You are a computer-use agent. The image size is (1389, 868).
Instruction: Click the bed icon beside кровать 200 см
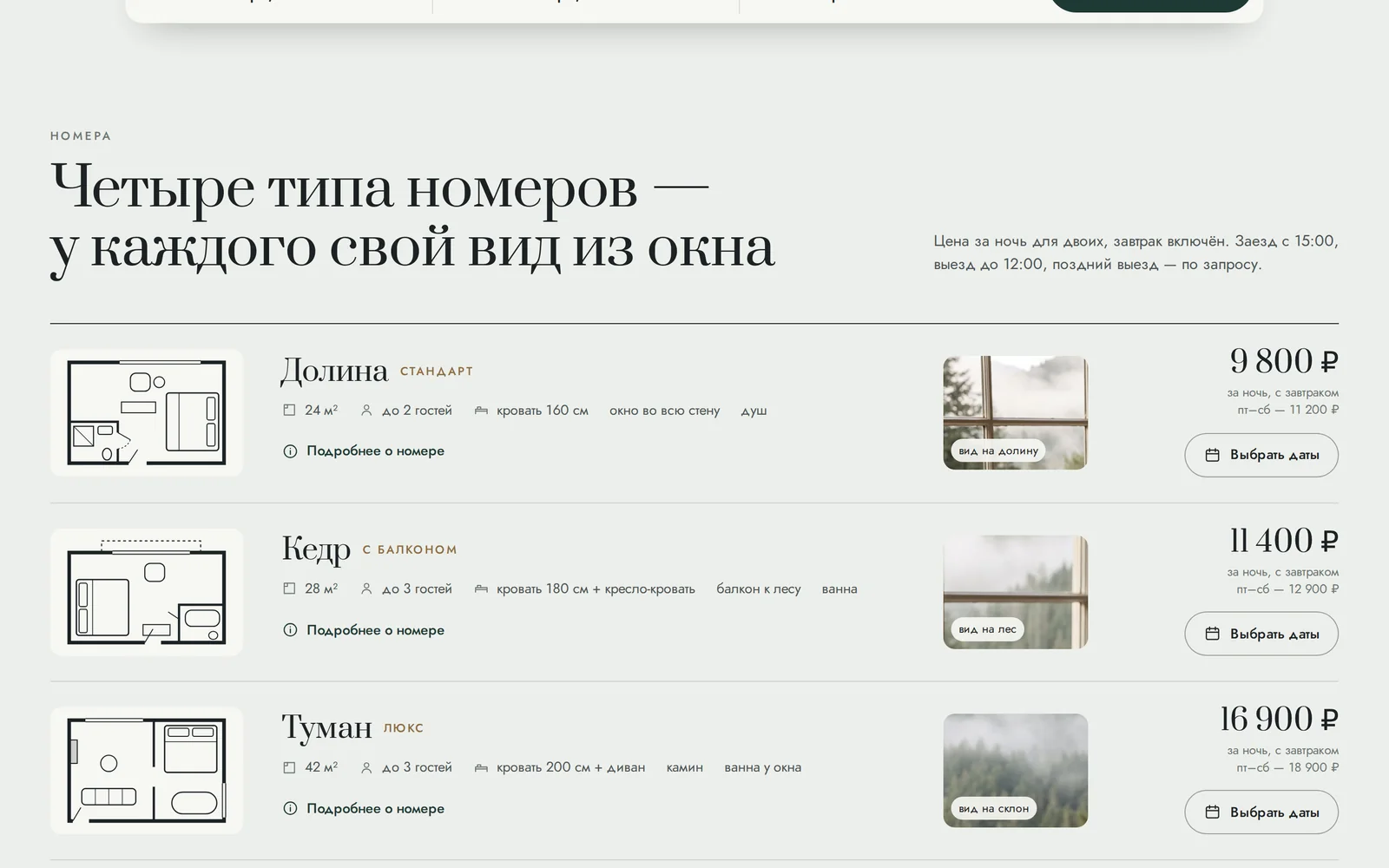point(481,767)
